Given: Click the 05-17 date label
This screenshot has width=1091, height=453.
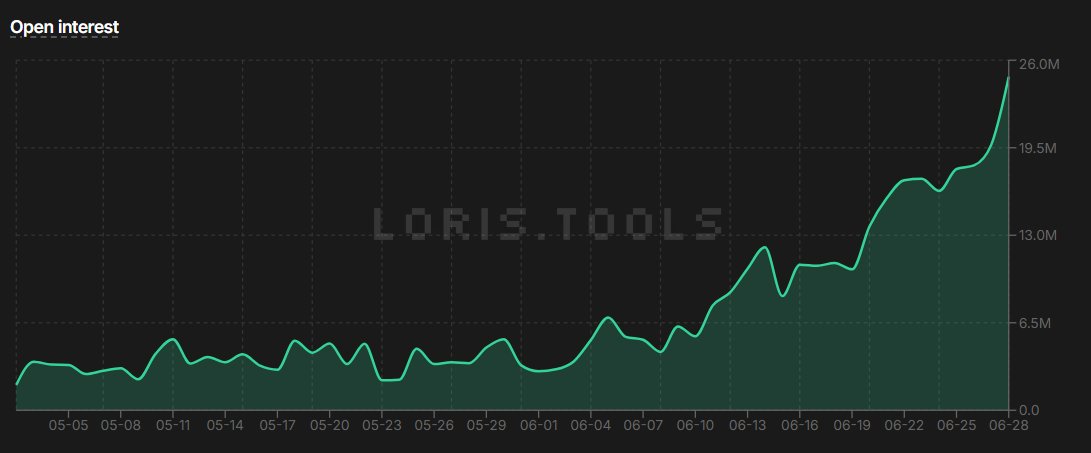Looking at the screenshot, I should click(277, 424).
